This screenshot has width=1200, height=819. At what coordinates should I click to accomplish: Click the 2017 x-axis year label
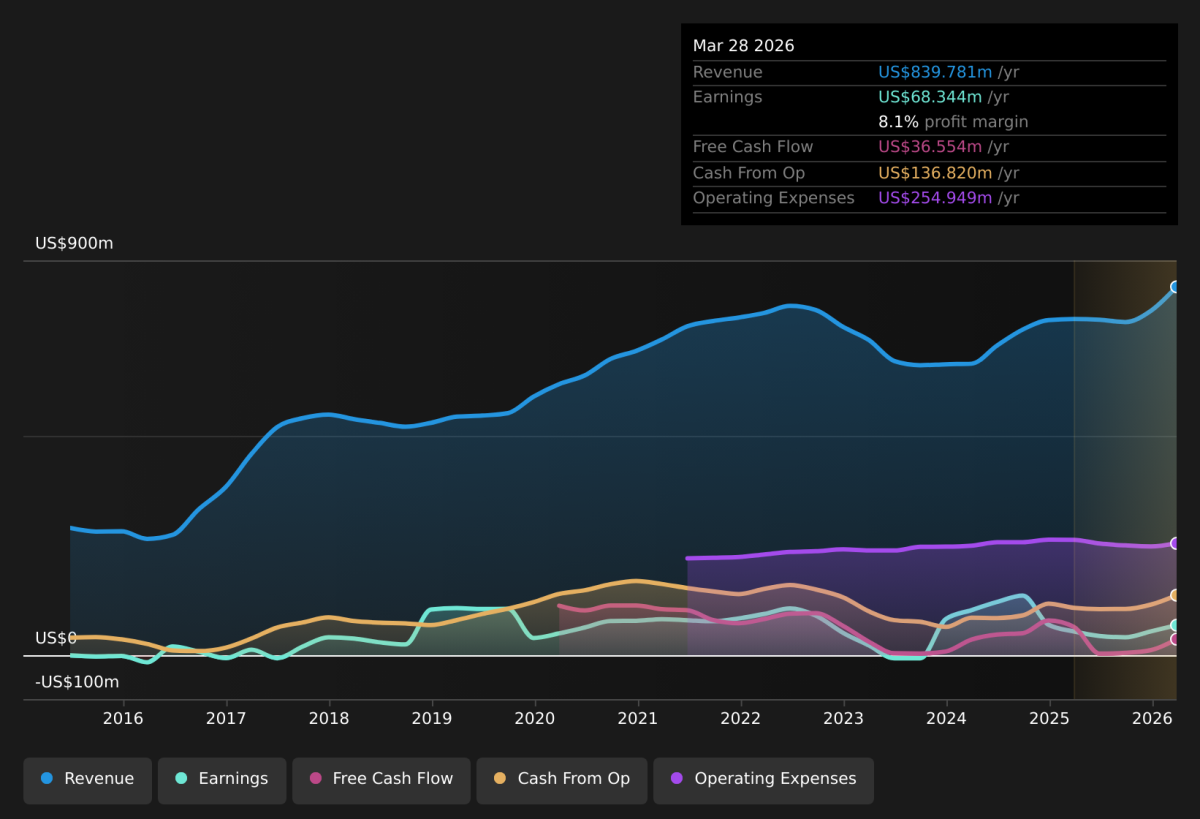click(226, 718)
